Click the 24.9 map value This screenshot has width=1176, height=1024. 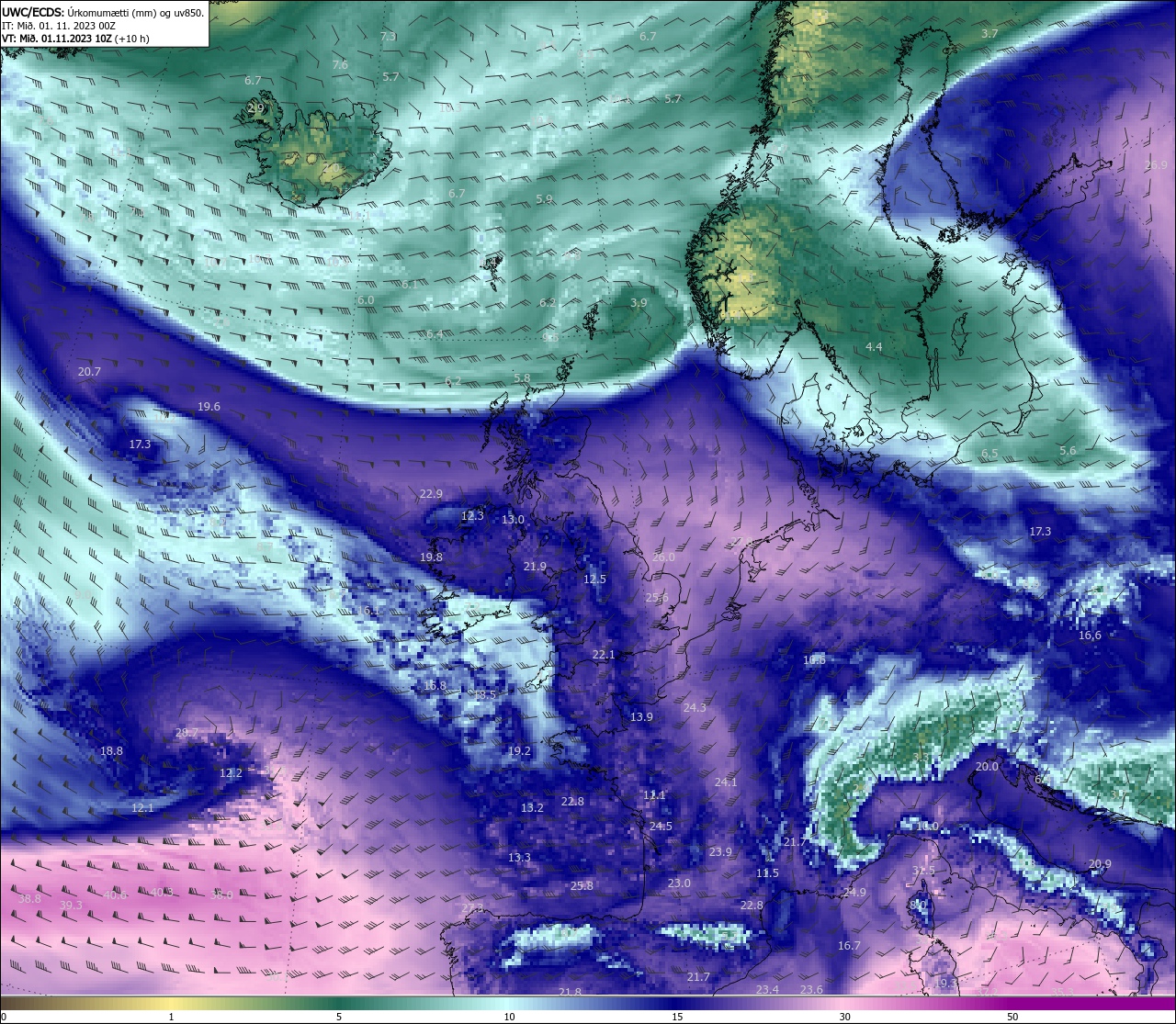click(x=854, y=893)
